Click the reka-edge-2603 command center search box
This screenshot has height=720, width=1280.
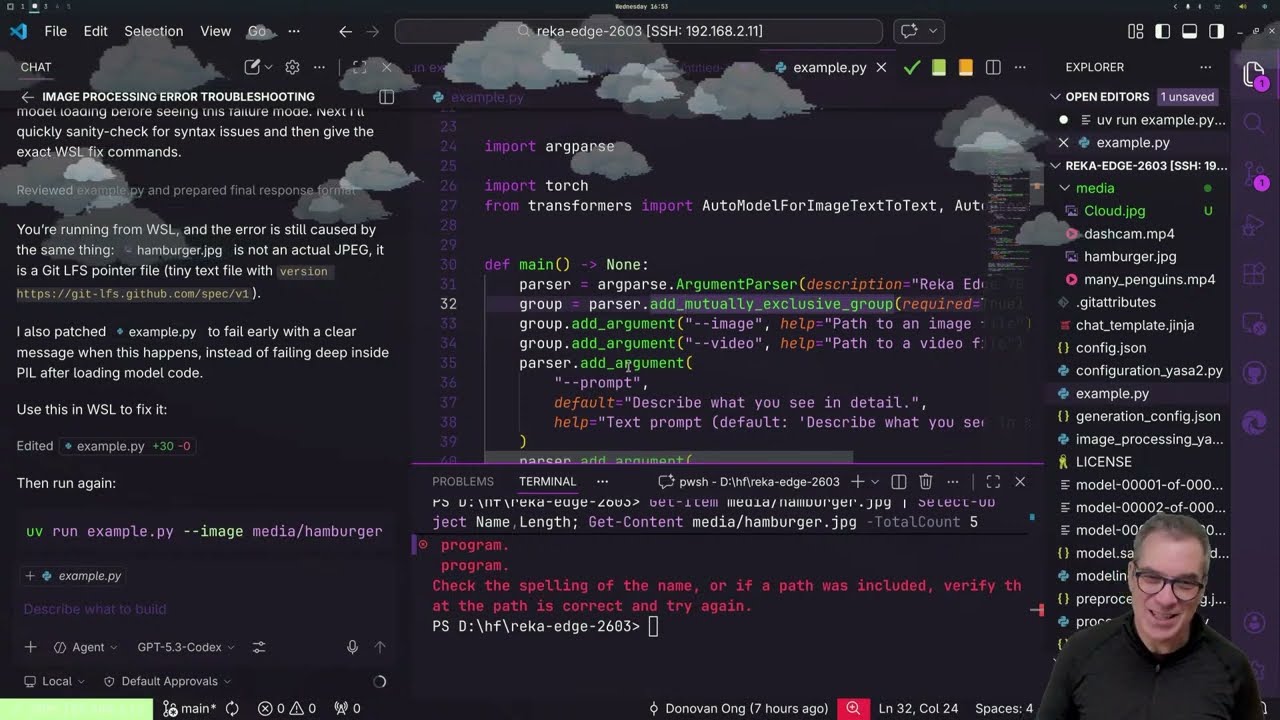click(638, 31)
